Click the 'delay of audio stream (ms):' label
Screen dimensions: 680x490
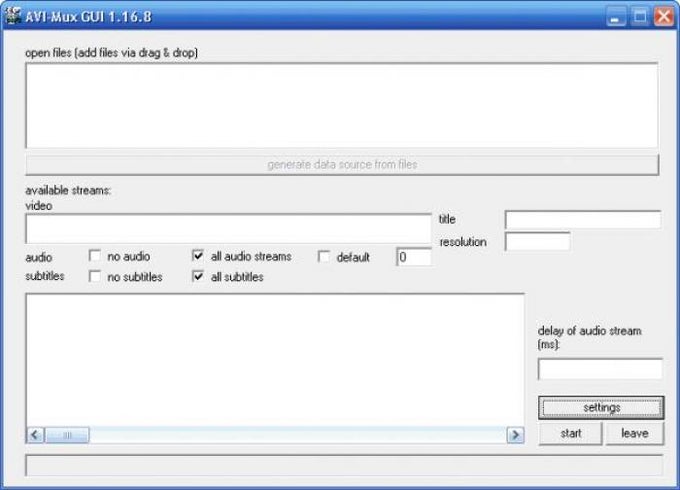589,337
